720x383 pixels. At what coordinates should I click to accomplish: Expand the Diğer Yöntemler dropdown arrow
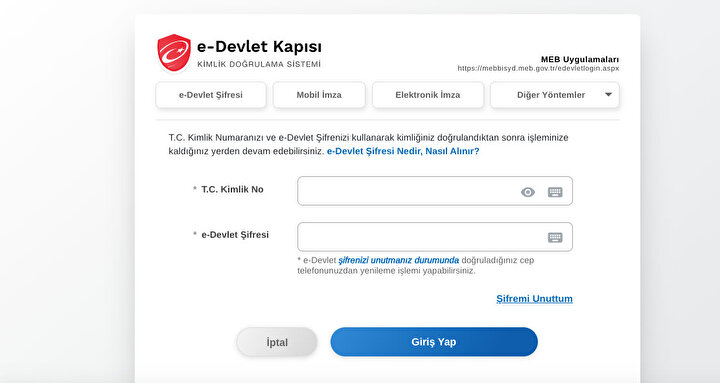click(608, 95)
